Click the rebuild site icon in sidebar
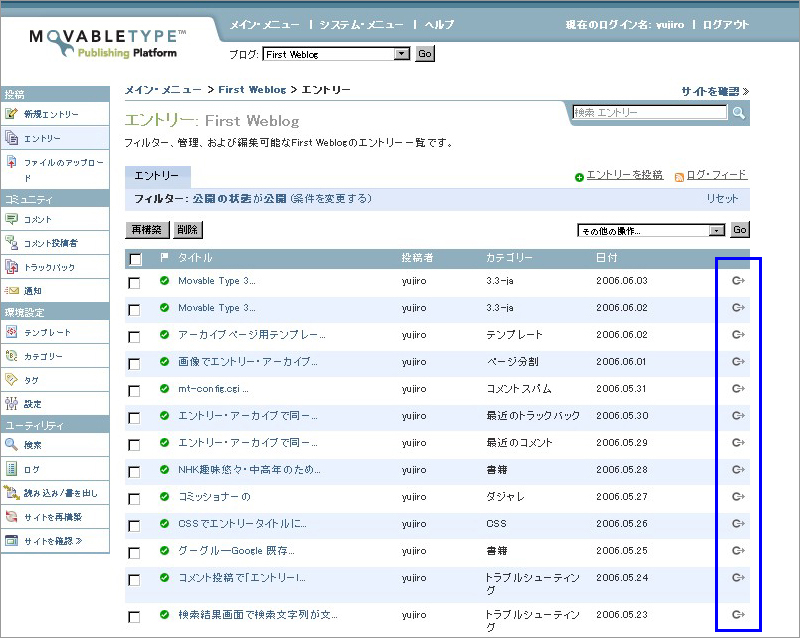Image resolution: width=800 pixels, height=638 pixels. tap(11, 517)
